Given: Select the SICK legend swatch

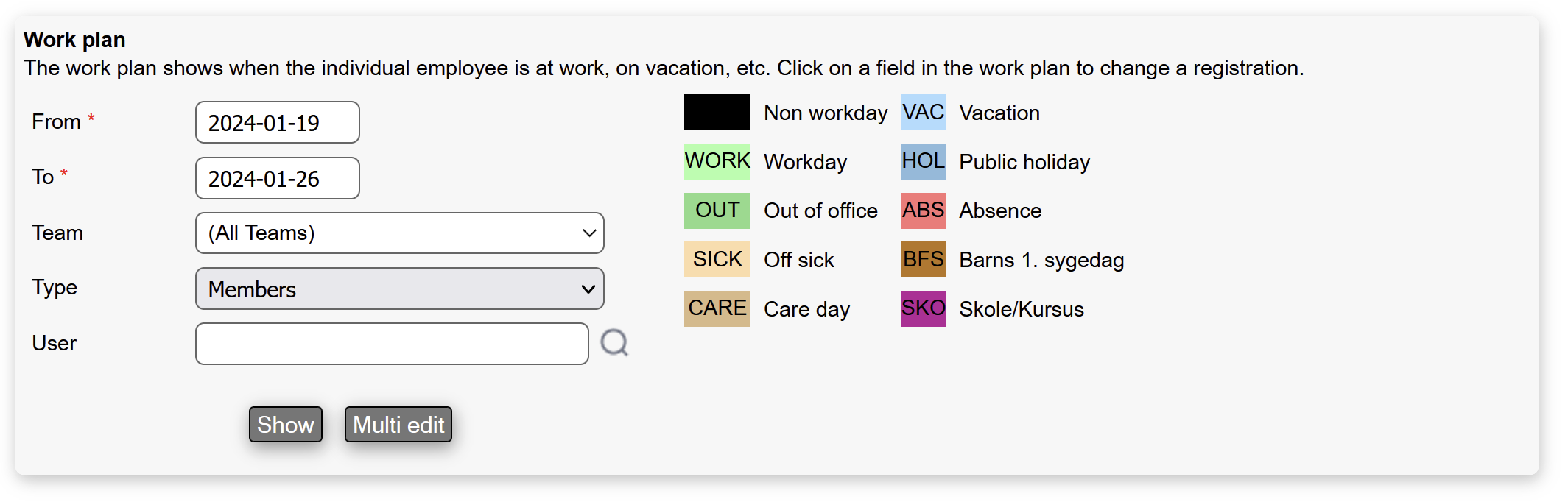Looking at the screenshot, I should [717, 260].
